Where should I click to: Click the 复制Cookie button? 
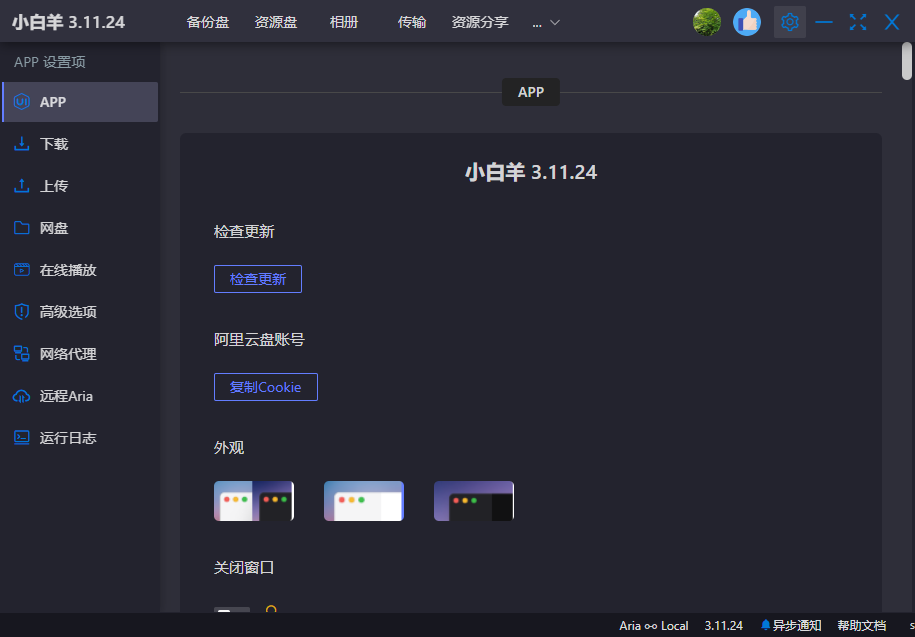click(266, 387)
